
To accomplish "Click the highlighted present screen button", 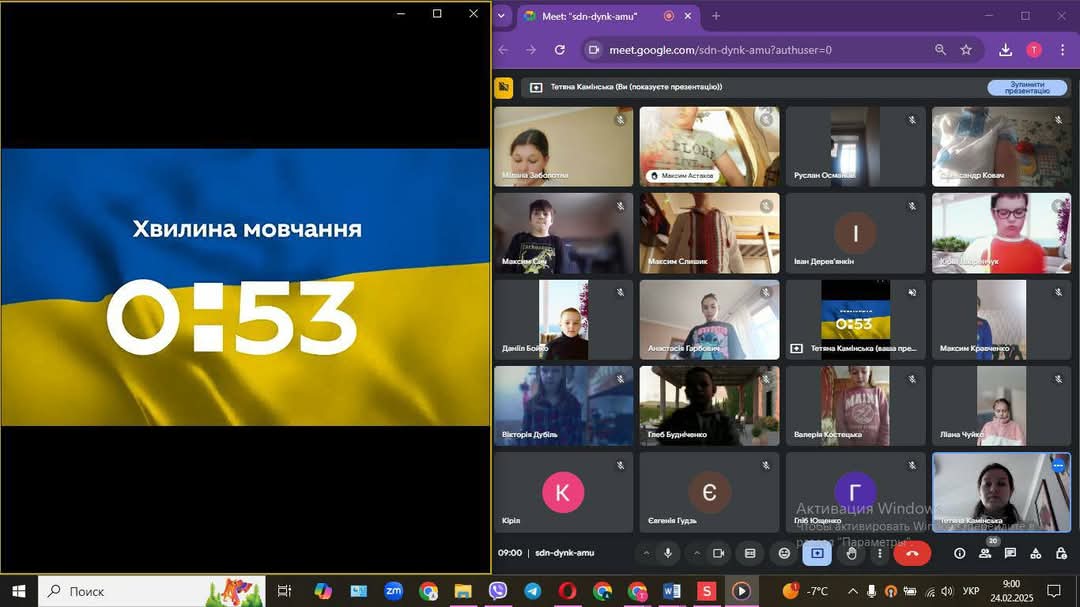I will 818,553.
